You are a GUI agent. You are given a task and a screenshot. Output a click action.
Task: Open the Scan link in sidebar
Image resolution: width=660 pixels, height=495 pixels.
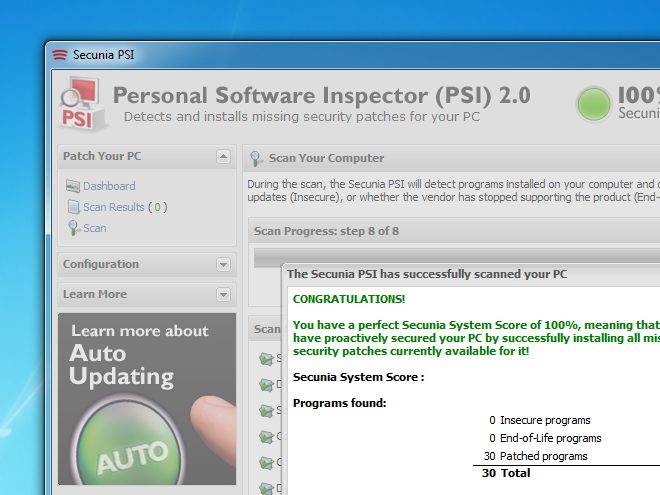pos(95,228)
